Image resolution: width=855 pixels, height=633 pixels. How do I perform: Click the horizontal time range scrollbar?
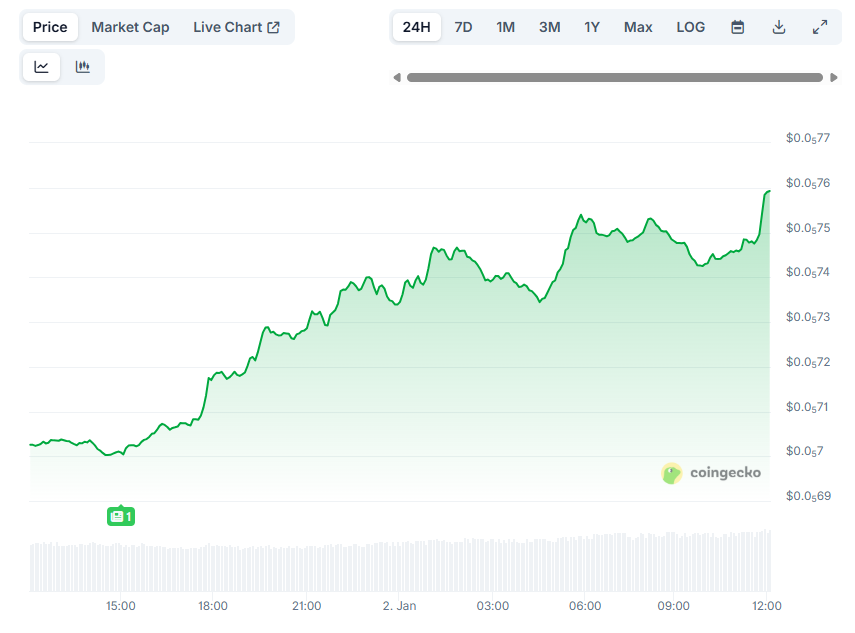614,77
